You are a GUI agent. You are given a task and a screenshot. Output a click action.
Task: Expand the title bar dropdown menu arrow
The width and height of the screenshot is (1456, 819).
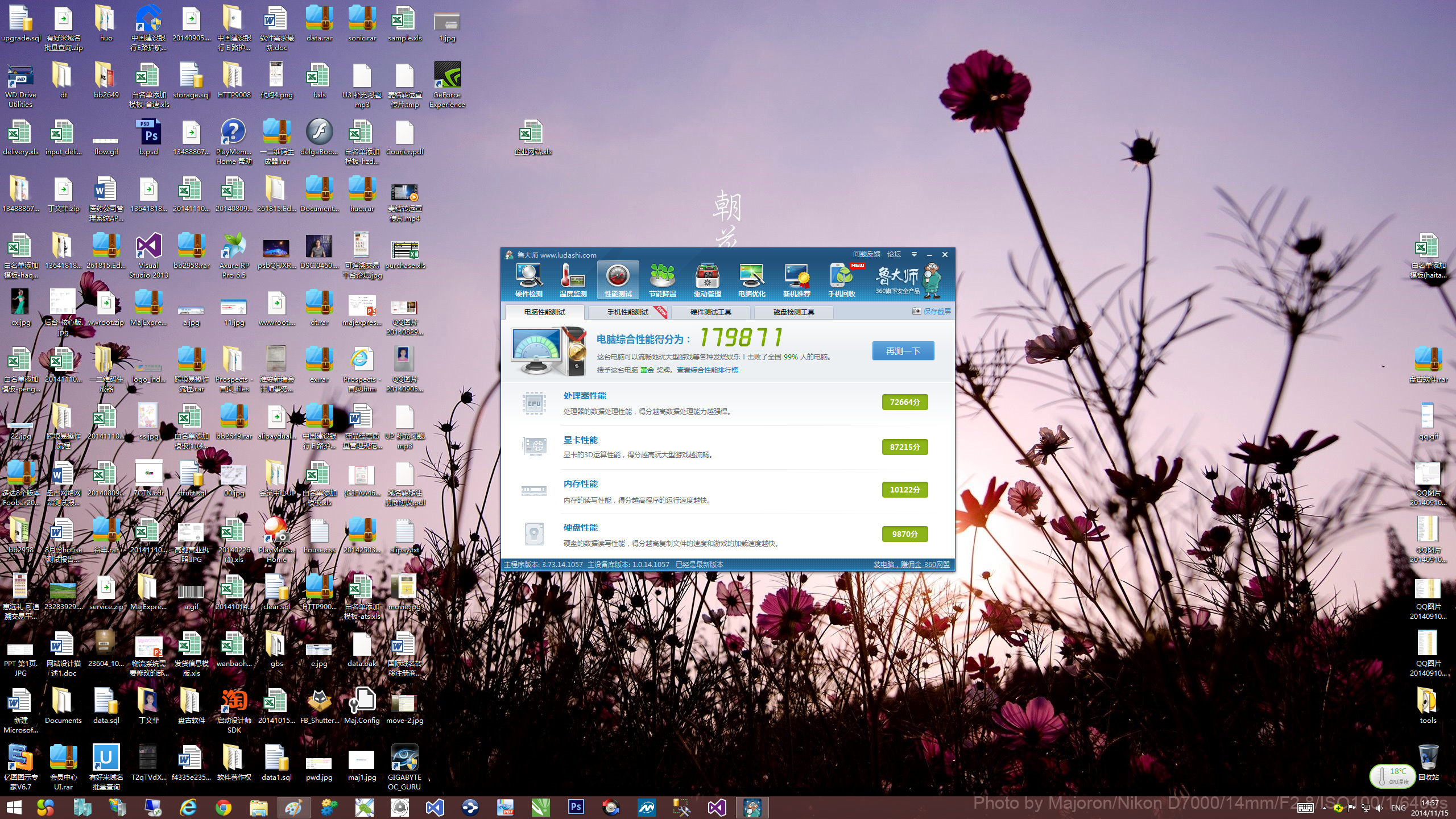pos(914,254)
